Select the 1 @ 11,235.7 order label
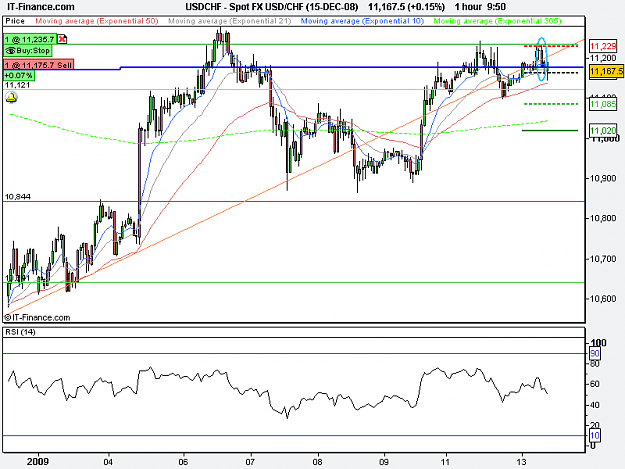The width and height of the screenshot is (625, 469). coord(30,39)
